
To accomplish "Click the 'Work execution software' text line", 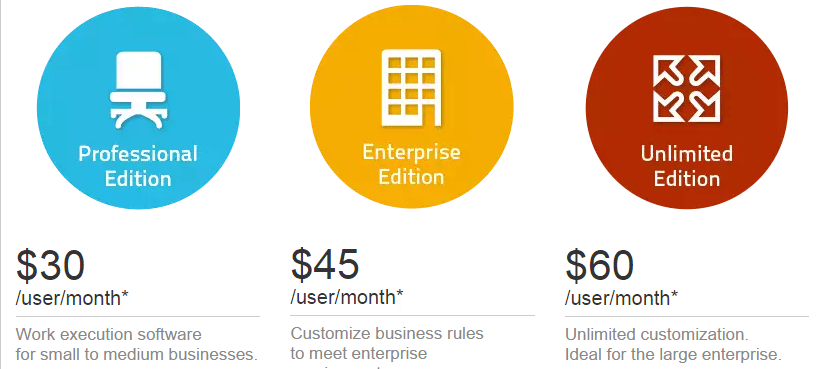I will (109, 334).
